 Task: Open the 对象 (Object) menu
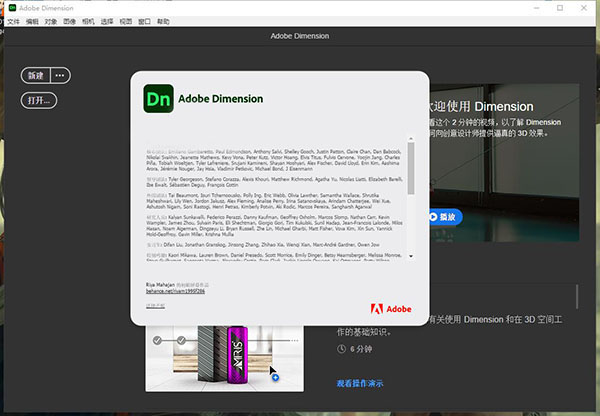(x=54, y=20)
